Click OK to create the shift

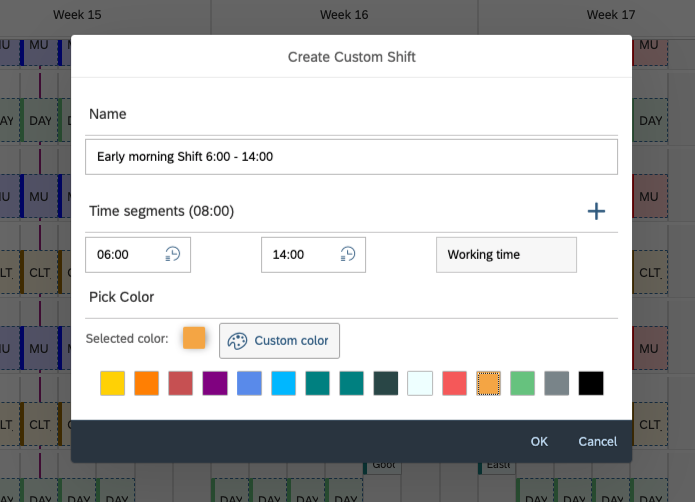click(x=539, y=441)
